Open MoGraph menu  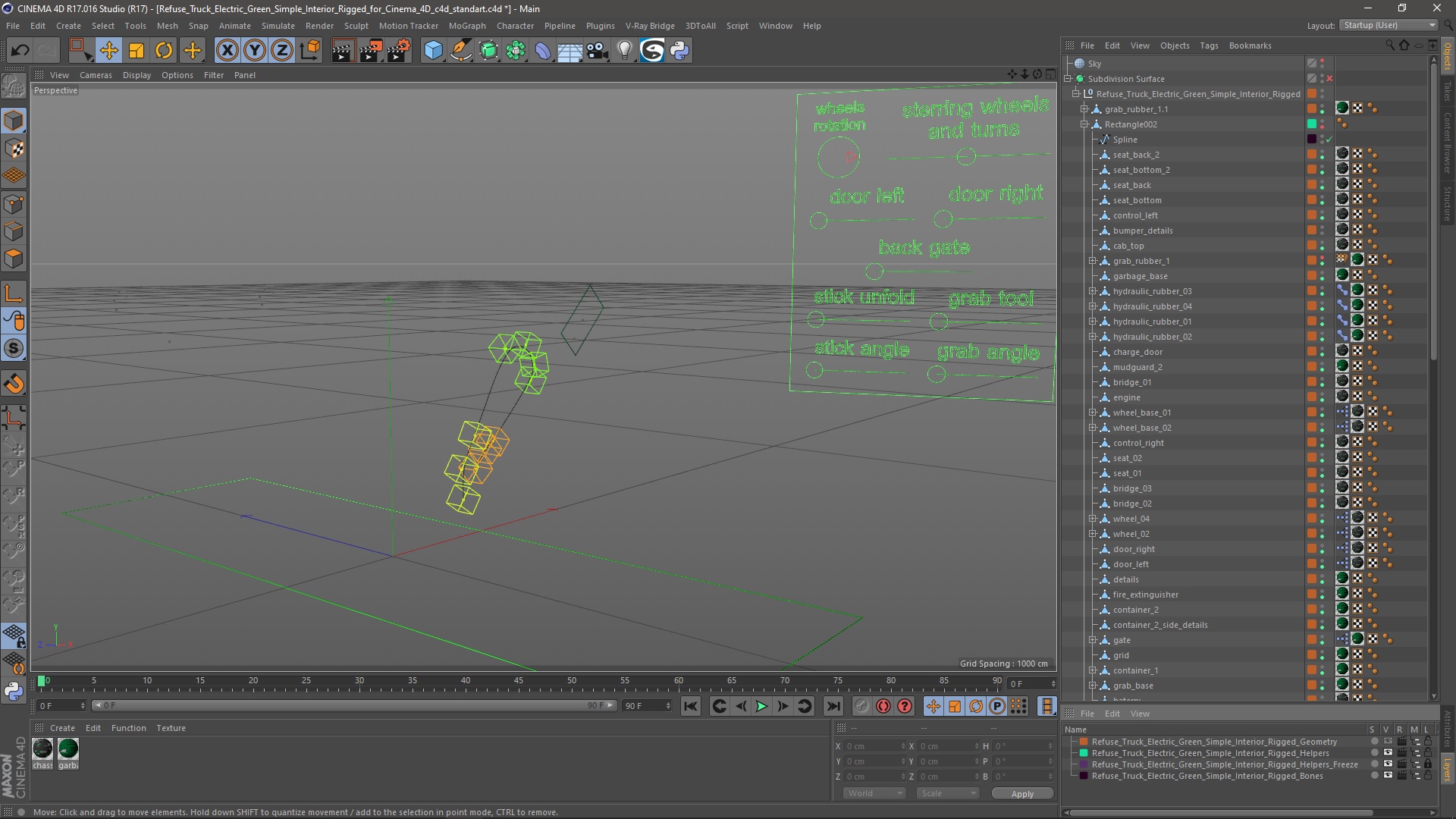467,26
